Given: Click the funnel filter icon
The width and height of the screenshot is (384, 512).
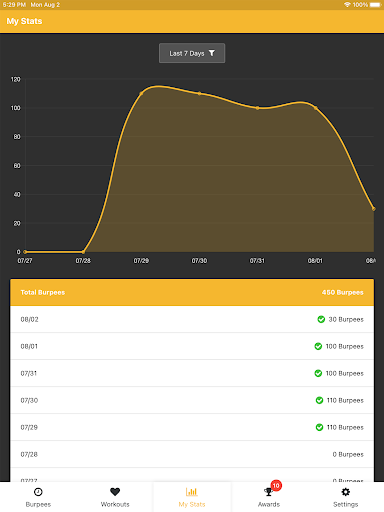Looking at the screenshot, I should click(212, 53).
